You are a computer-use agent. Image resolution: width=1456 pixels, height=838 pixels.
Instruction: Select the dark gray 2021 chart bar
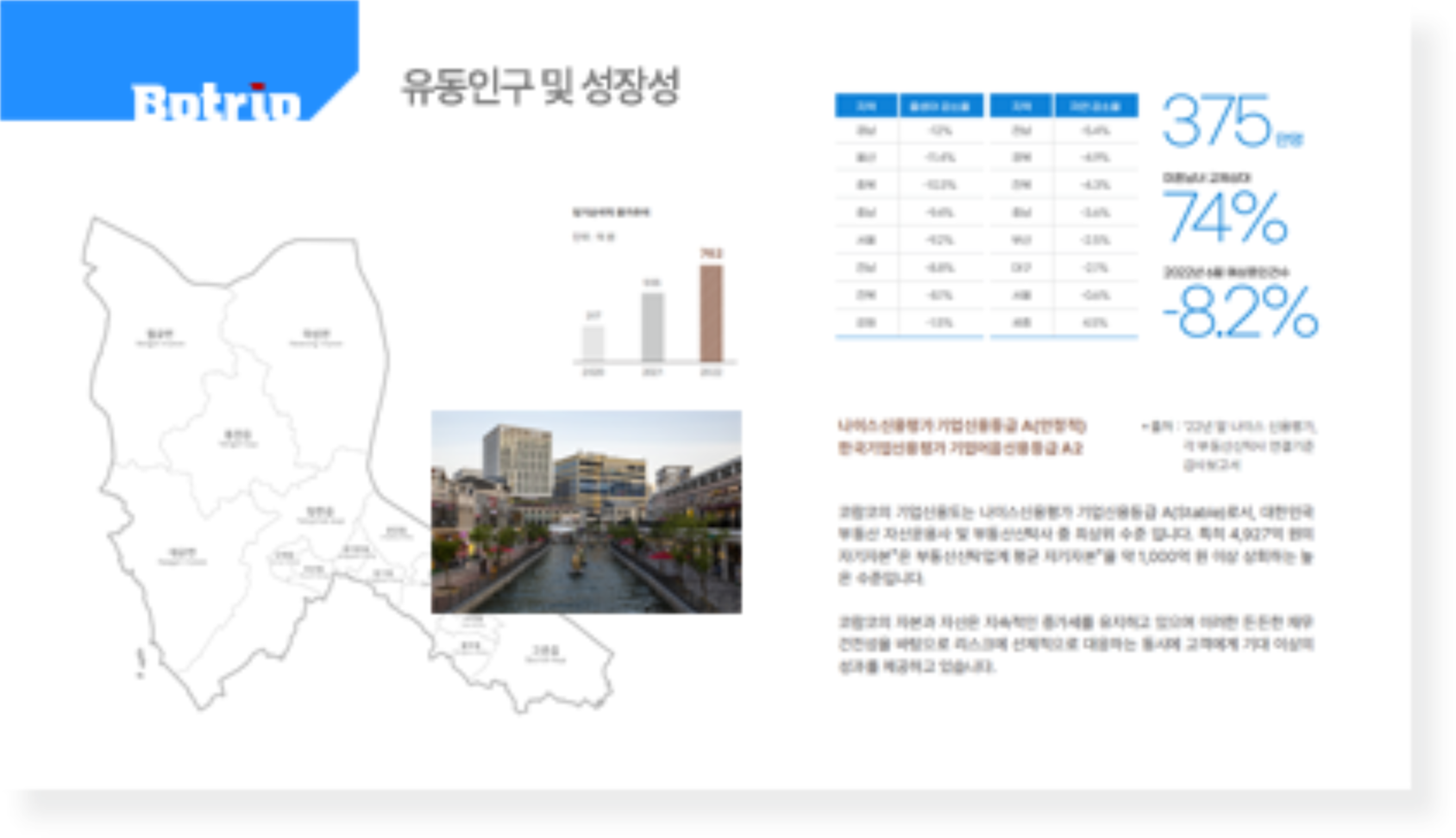[652, 327]
